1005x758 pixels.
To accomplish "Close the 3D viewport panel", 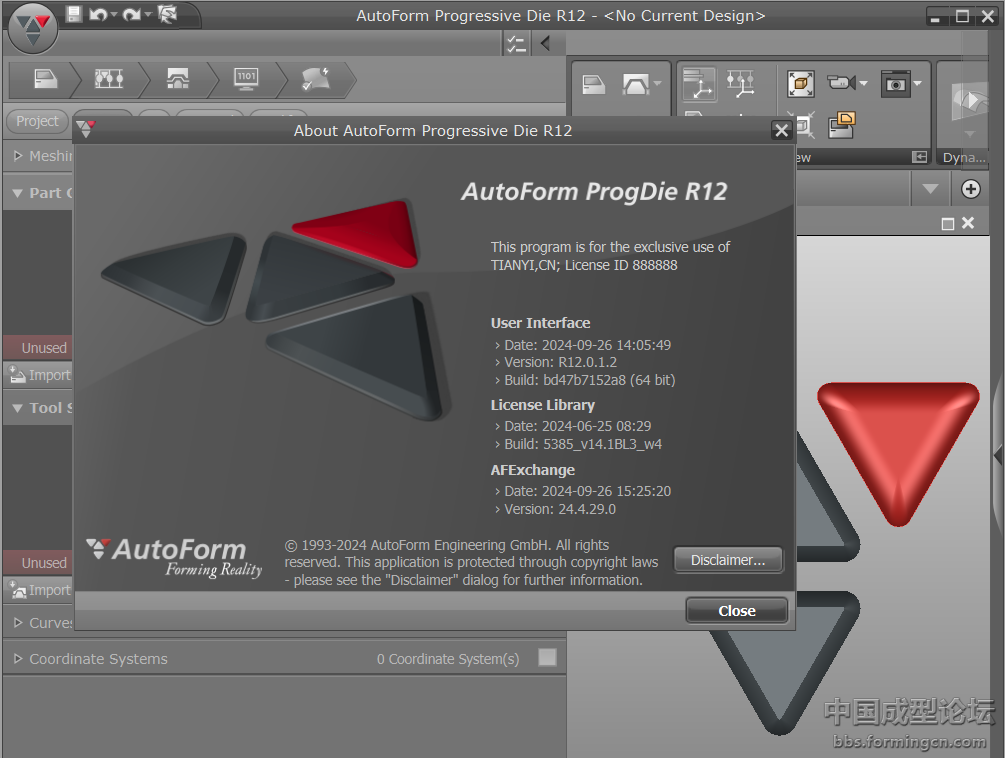I will tap(968, 223).
